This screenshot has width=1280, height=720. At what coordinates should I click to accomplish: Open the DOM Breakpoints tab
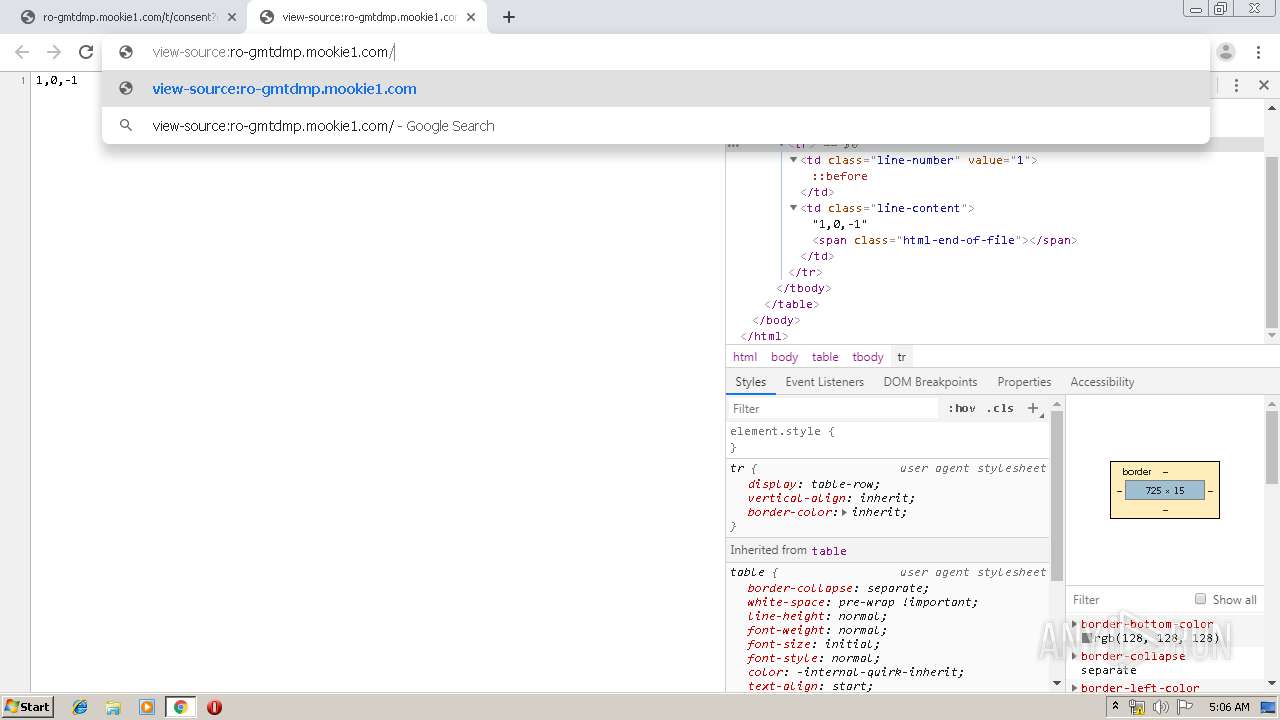[x=930, y=382]
